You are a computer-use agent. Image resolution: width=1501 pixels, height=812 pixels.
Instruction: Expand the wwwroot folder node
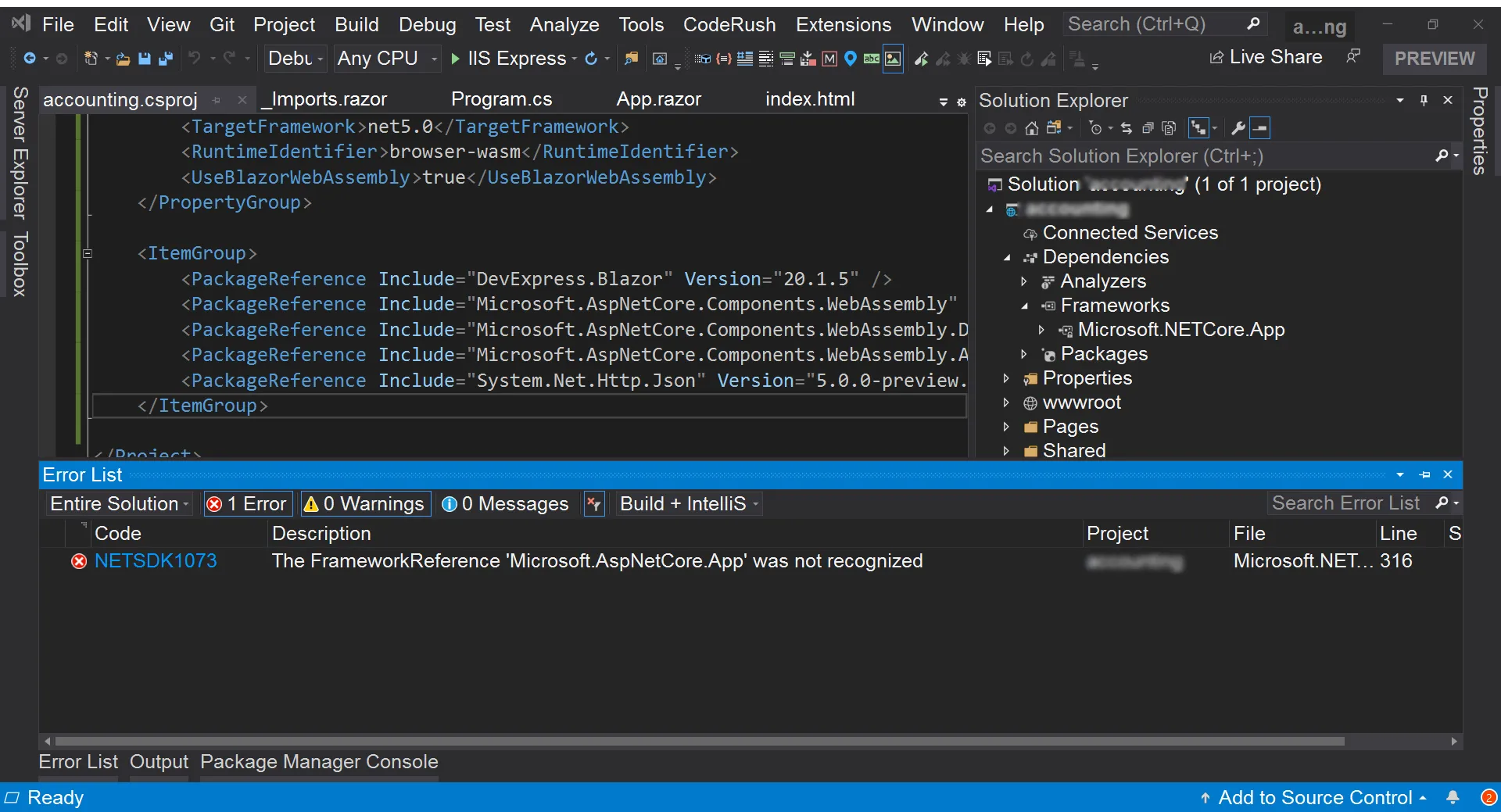click(x=1007, y=402)
